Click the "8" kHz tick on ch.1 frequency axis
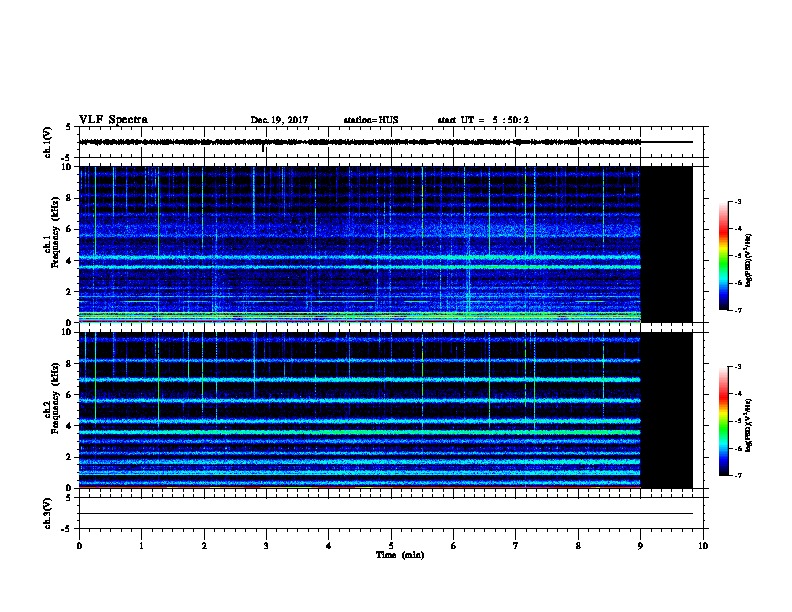Screen dimensions: 792x612 click(69, 198)
